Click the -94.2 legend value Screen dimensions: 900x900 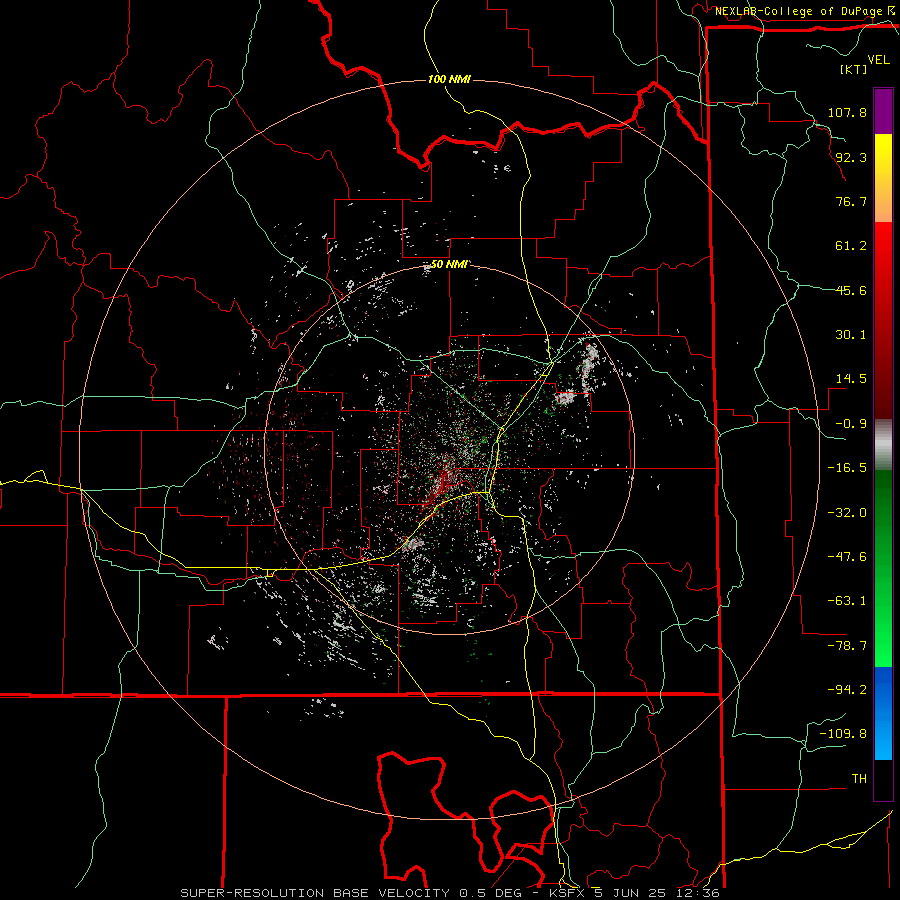(x=847, y=690)
